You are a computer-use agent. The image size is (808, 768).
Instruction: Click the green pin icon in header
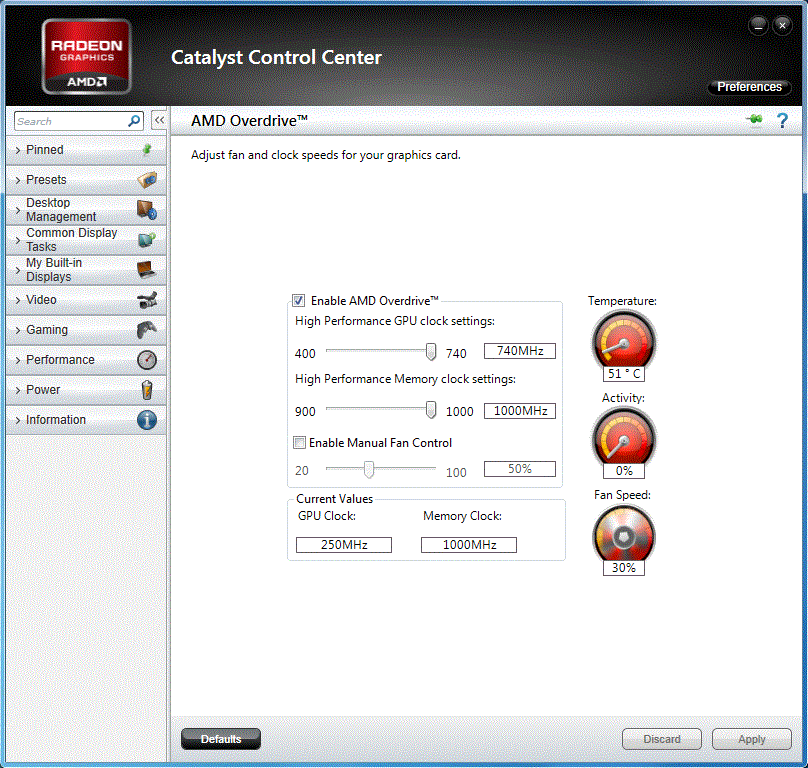click(755, 120)
